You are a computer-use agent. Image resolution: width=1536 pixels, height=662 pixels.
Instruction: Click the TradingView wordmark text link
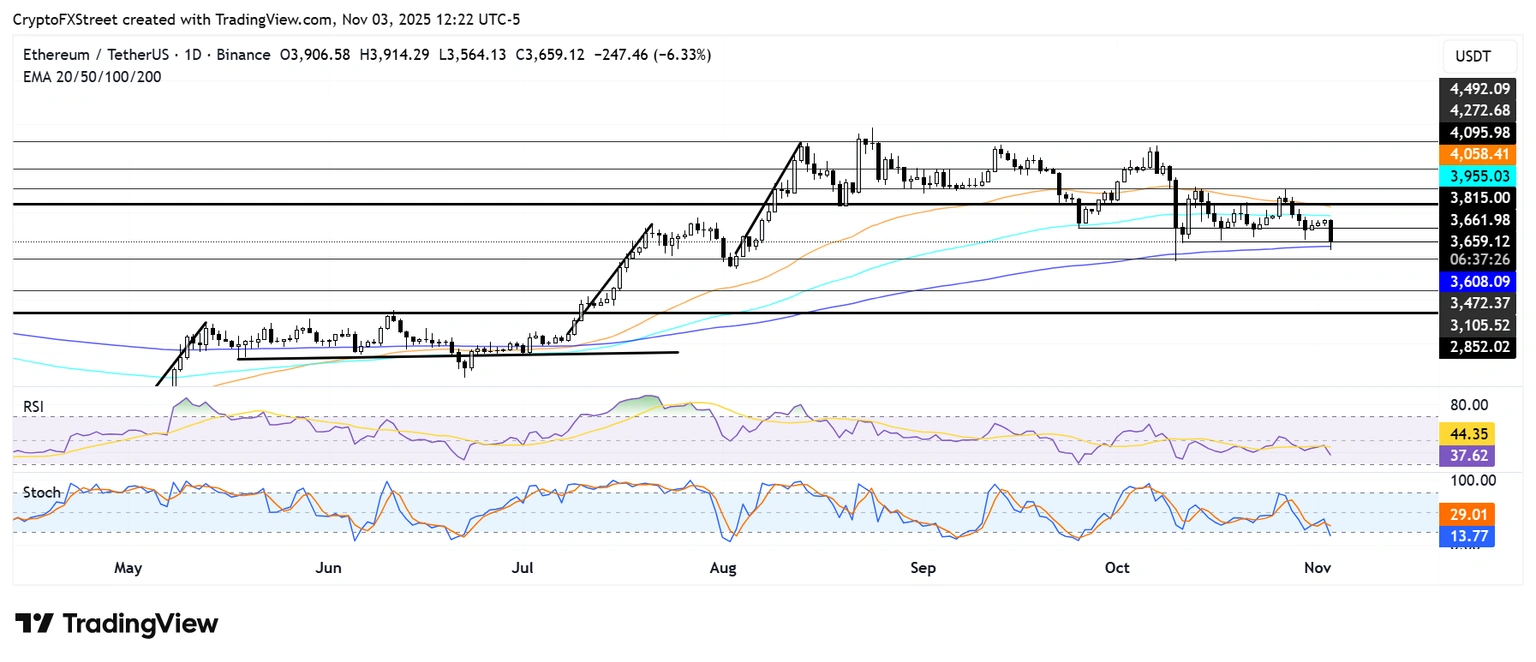(140, 624)
